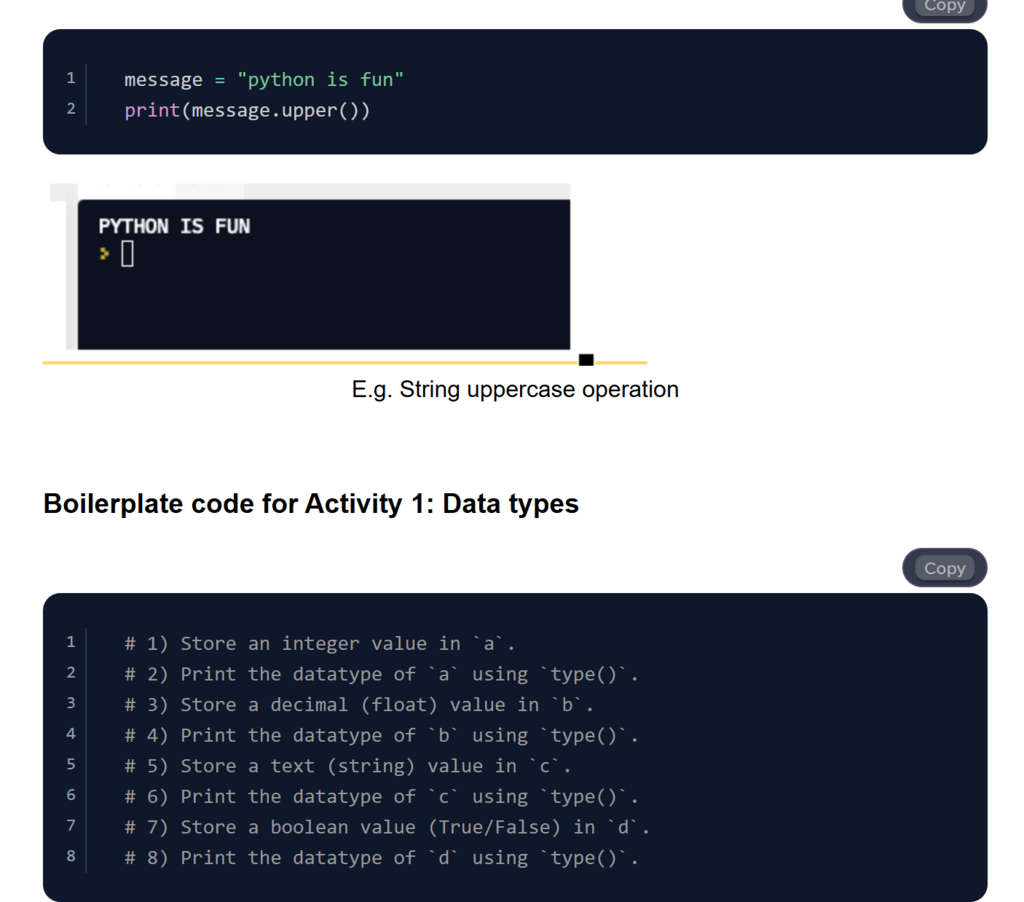The width and height of the screenshot is (1024, 902).
Task: Click the PYTHON IS FUN output text
Action: [x=174, y=226]
